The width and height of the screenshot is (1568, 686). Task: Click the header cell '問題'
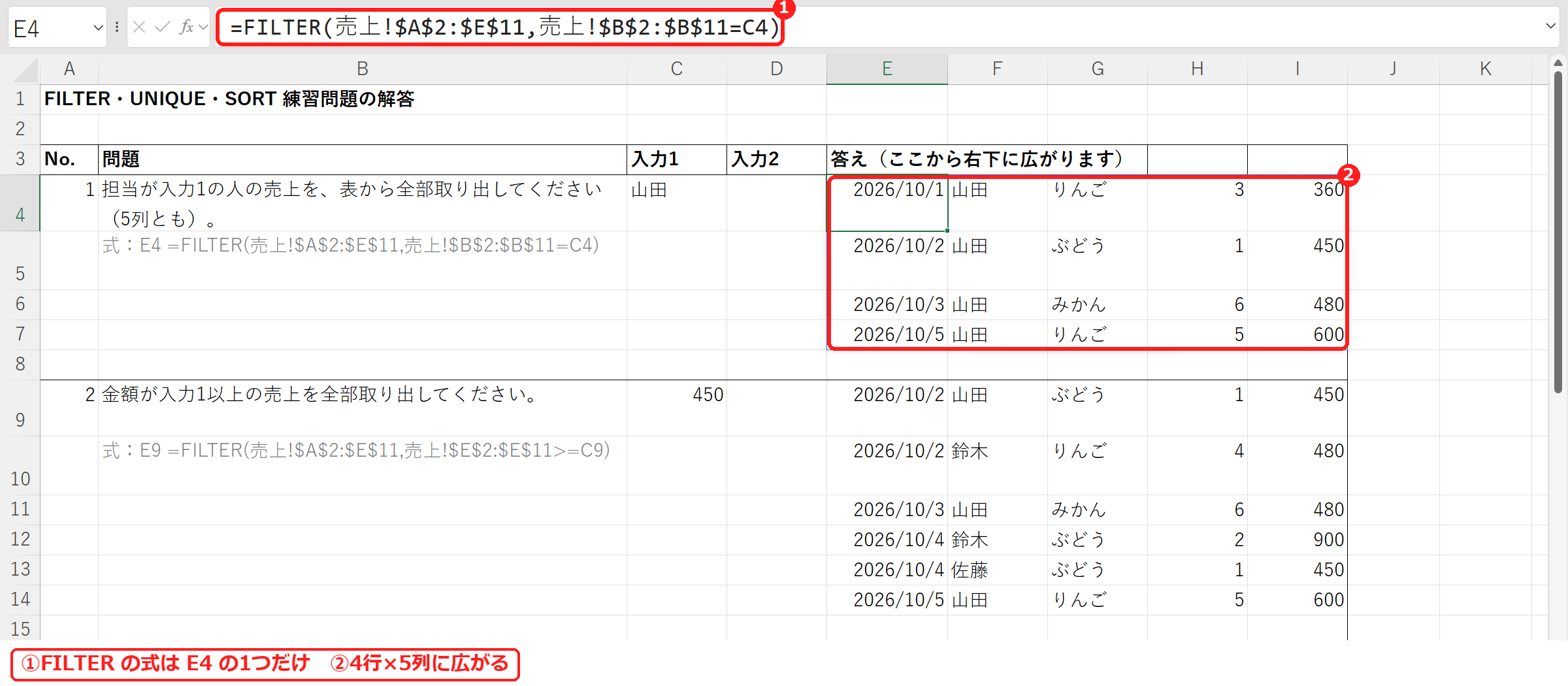pos(363,159)
